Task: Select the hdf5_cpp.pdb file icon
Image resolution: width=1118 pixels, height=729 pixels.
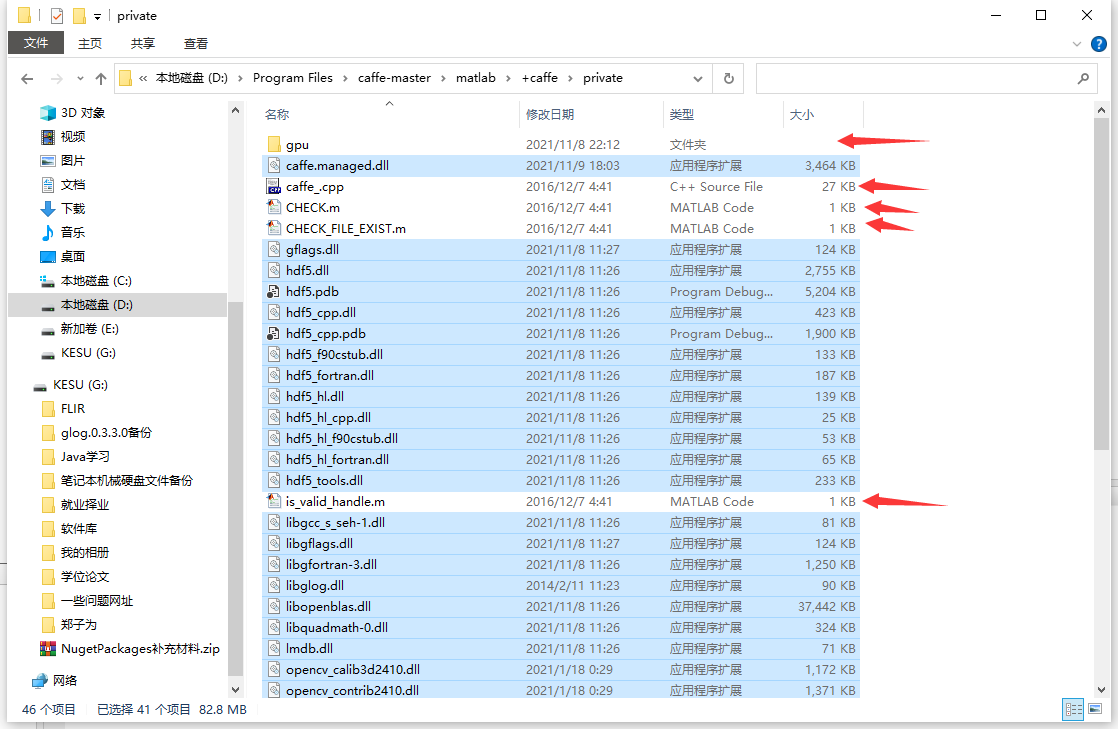Action: [x=274, y=333]
